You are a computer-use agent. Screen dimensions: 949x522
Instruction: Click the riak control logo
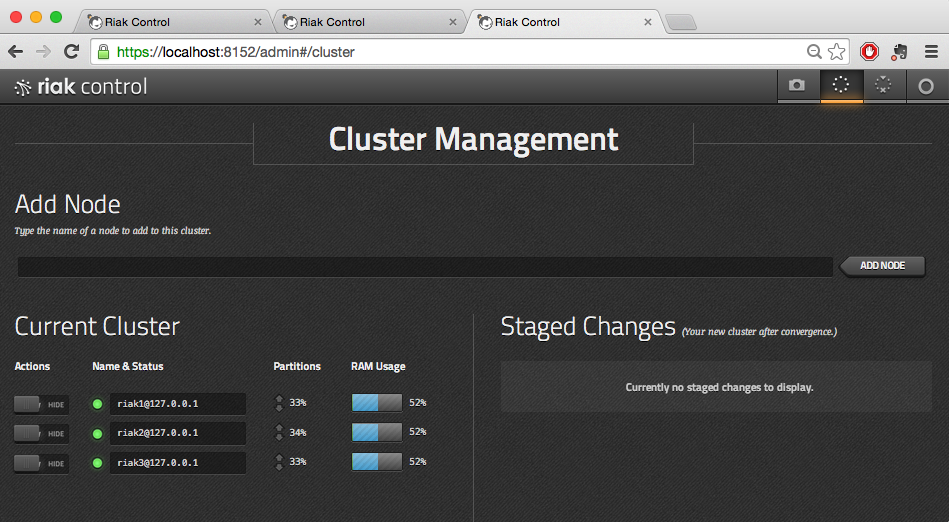pos(81,87)
